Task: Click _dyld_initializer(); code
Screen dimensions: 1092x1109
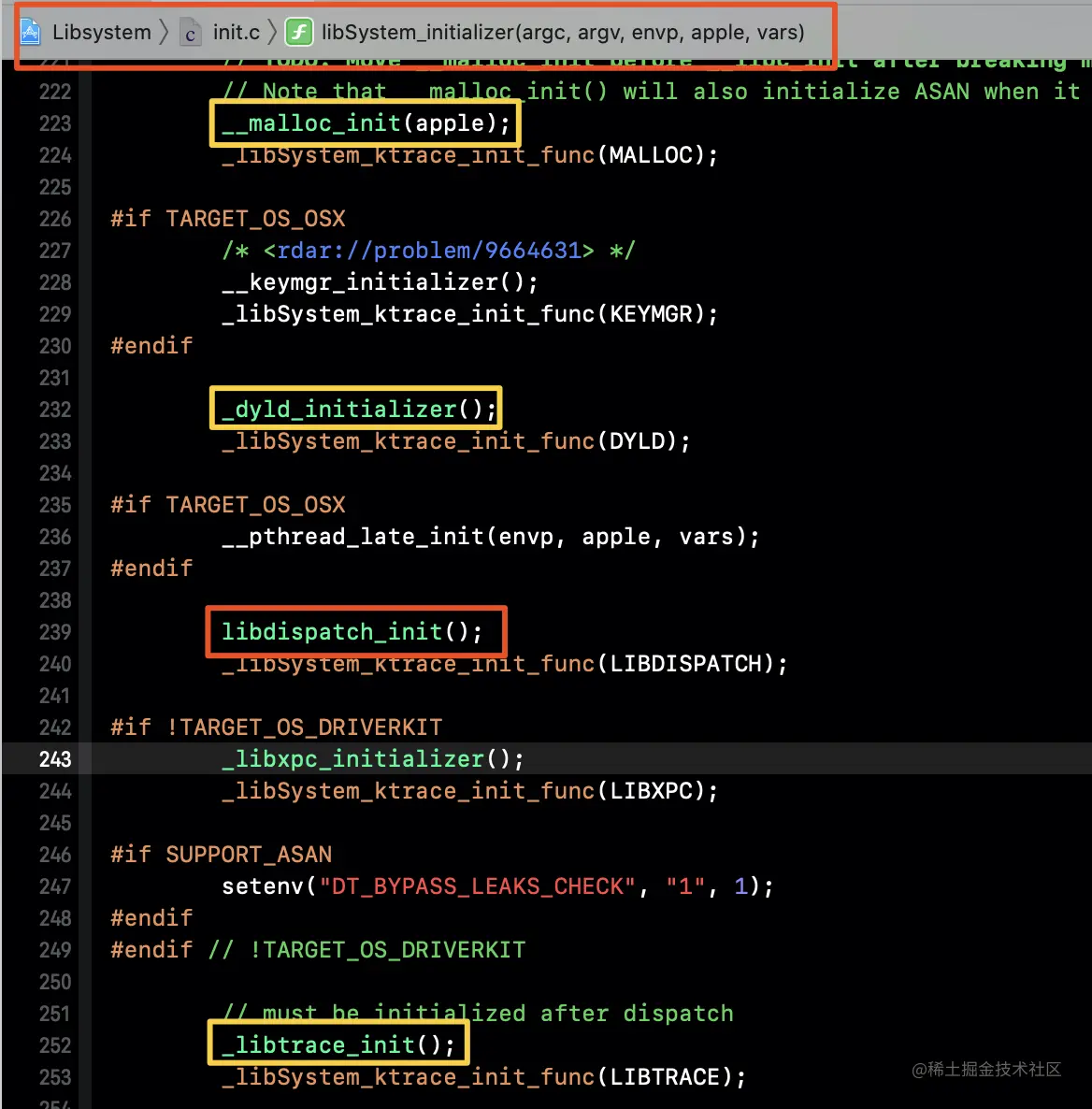Action: (359, 410)
